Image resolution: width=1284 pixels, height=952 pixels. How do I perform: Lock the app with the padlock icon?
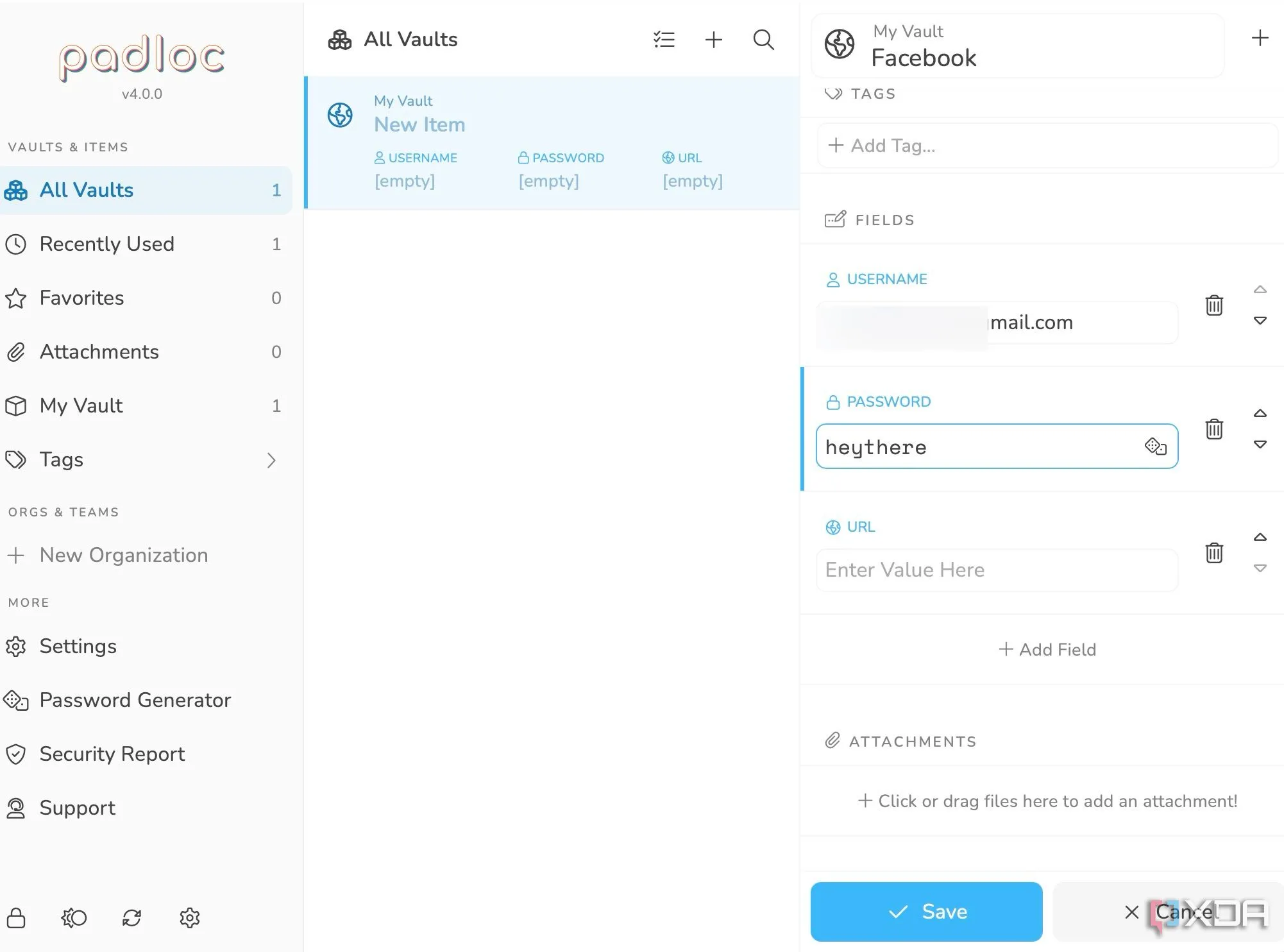tap(16, 917)
